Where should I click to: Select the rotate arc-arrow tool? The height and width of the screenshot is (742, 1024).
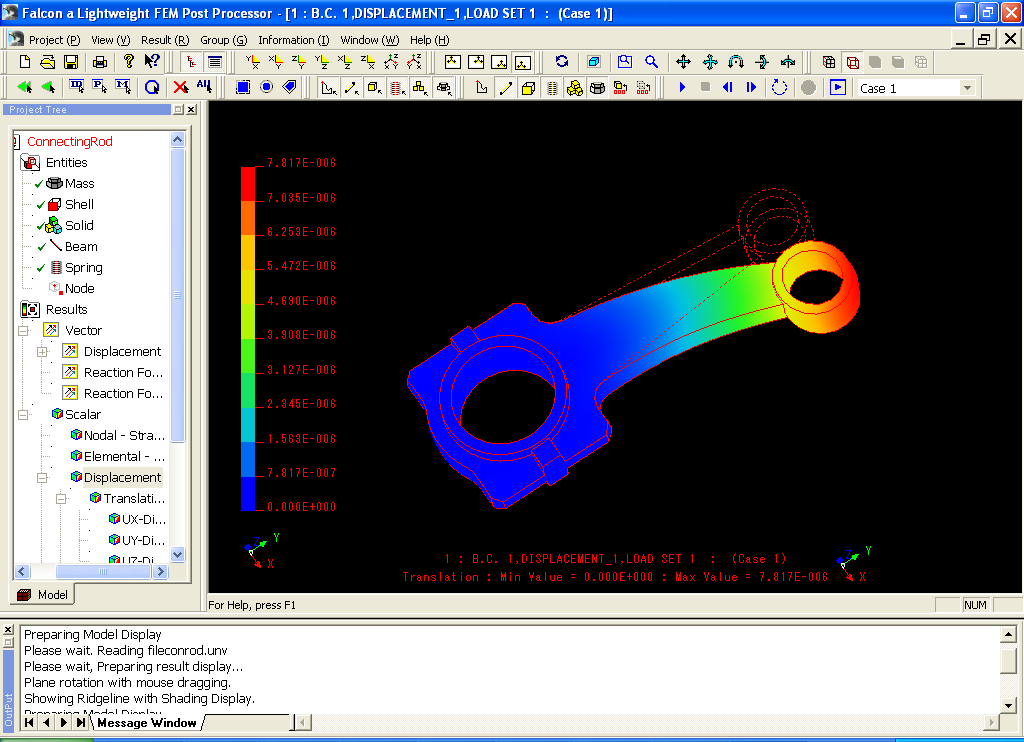coord(736,61)
